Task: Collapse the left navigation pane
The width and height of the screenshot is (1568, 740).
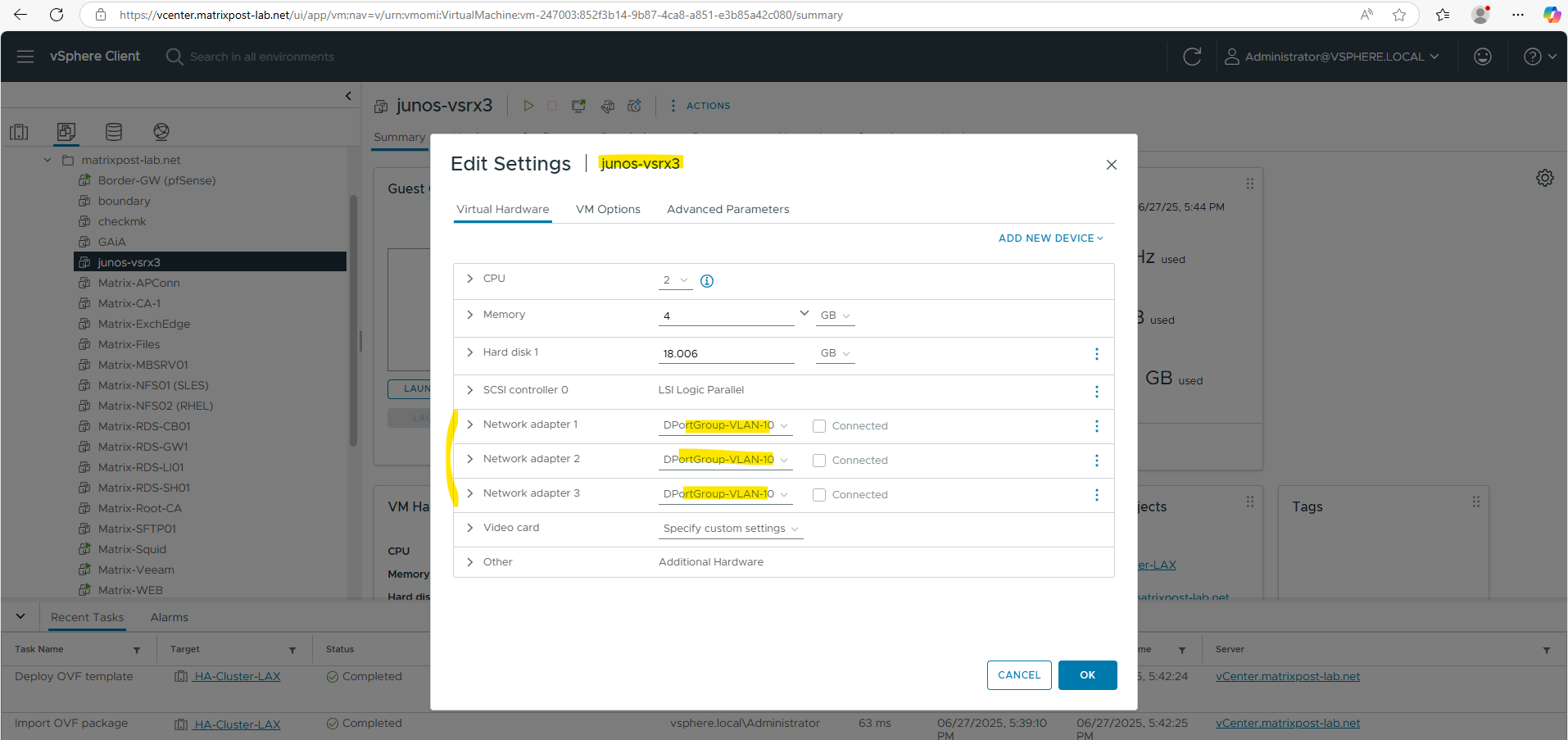Action: 348,96
